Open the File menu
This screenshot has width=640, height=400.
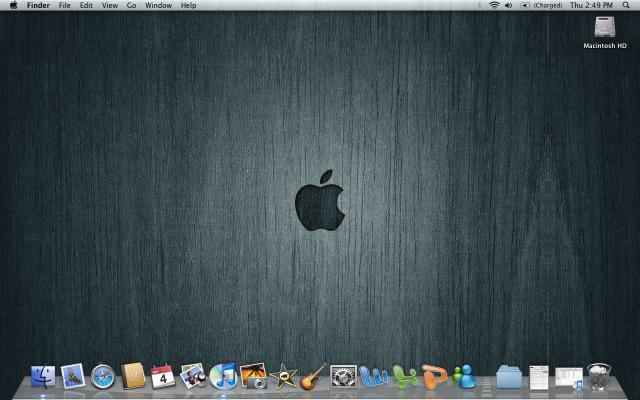(x=64, y=5)
